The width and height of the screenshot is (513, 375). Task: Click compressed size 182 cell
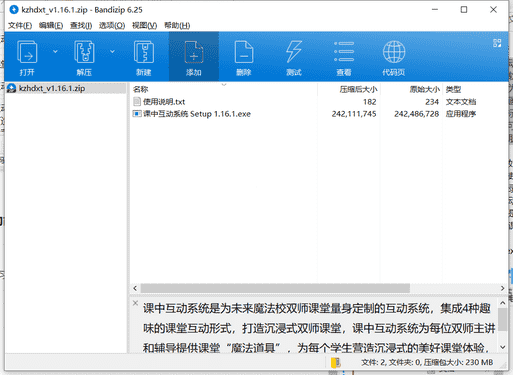coord(370,102)
